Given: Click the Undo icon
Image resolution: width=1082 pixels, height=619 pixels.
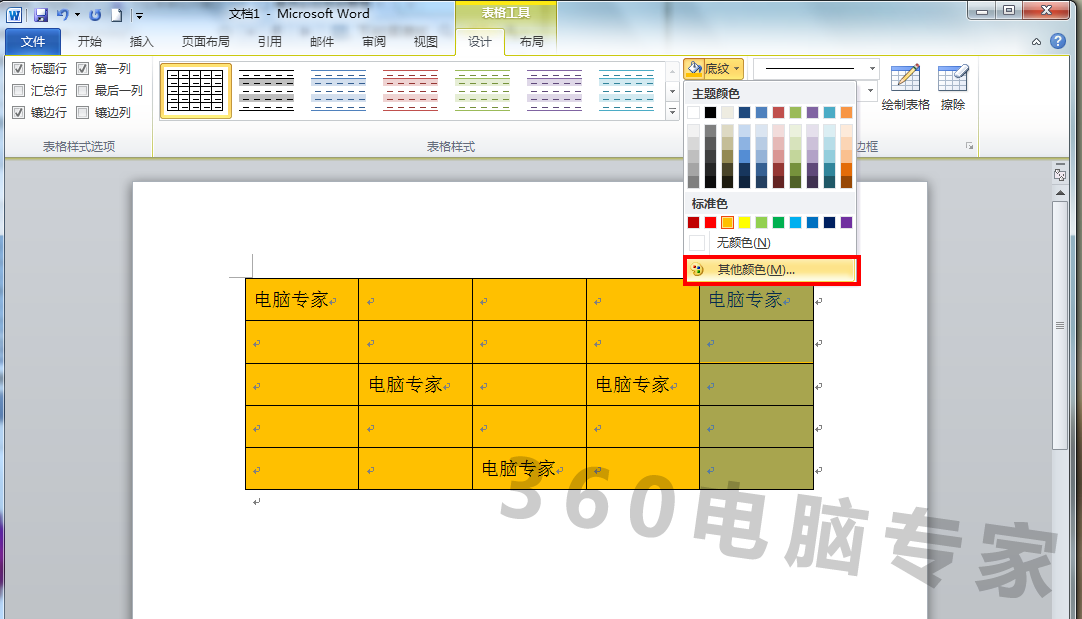Looking at the screenshot, I should click(x=63, y=14).
